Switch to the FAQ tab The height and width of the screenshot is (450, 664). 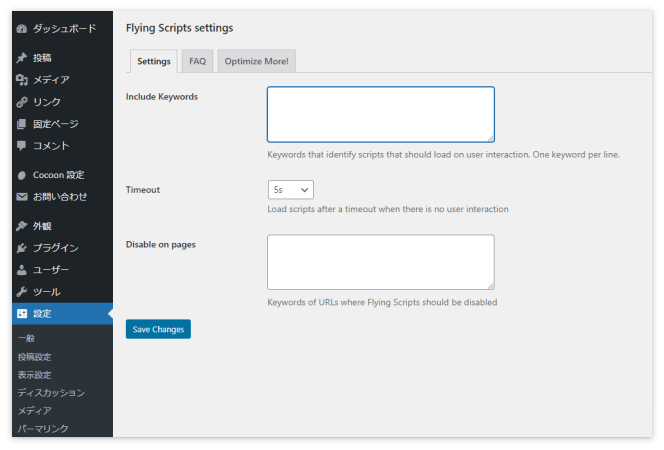(x=197, y=61)
